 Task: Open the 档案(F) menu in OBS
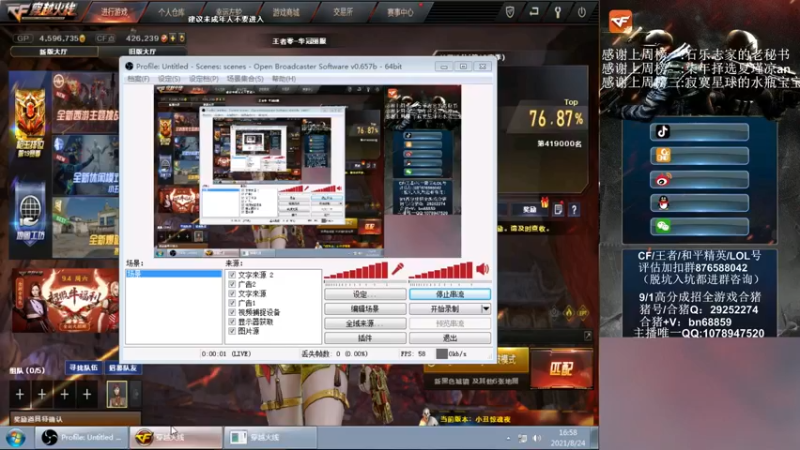coord(138,79)
